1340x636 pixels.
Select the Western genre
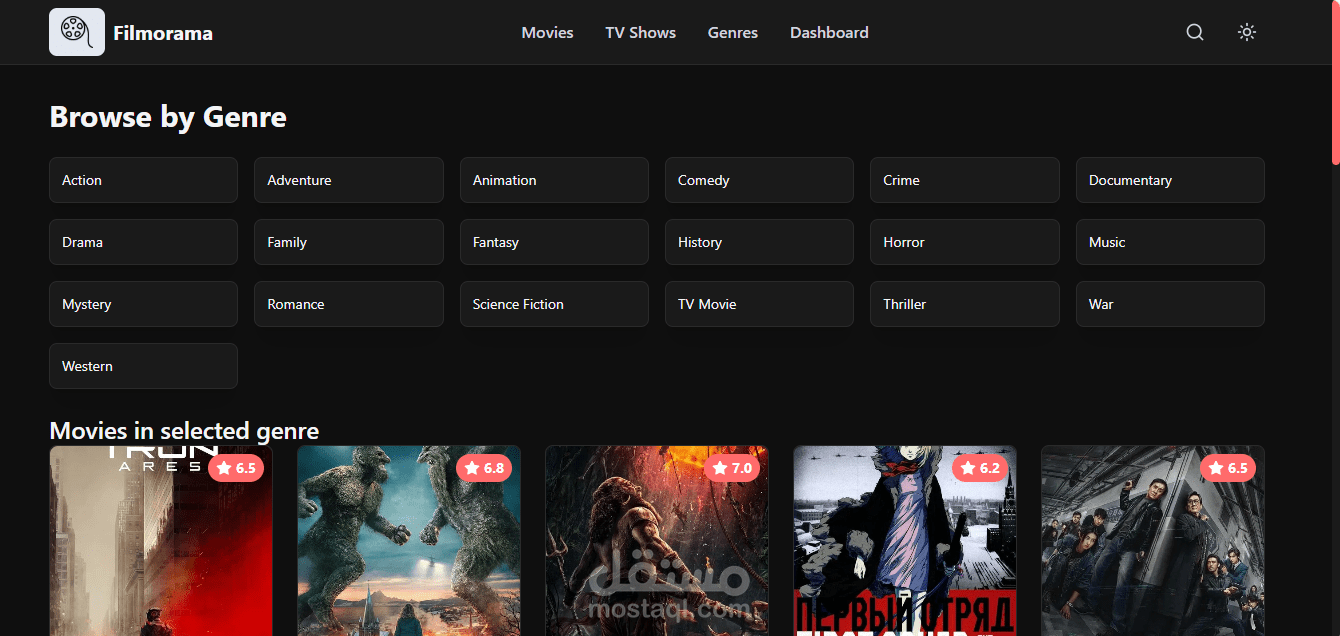coord(143,366)
